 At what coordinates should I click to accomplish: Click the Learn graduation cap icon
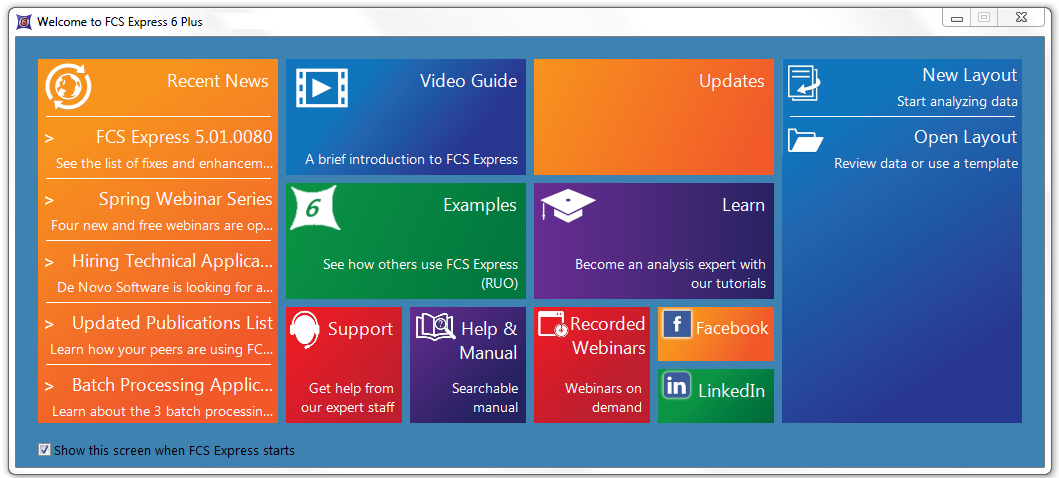coord(568,206)
